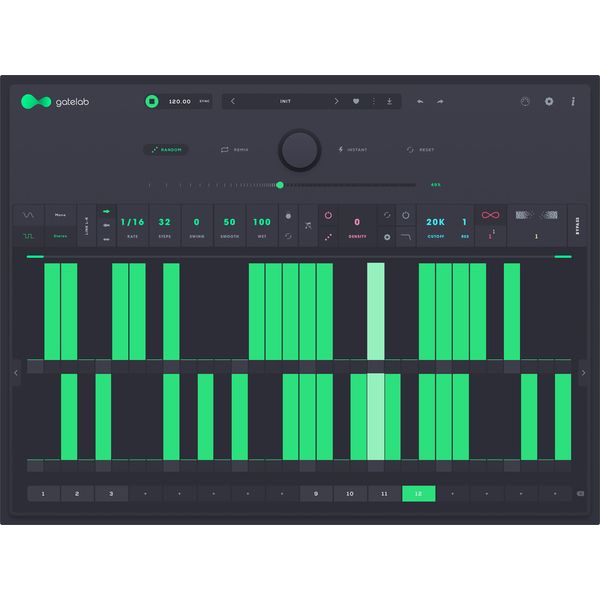Click the 1 RES value

tap(465, 222)
